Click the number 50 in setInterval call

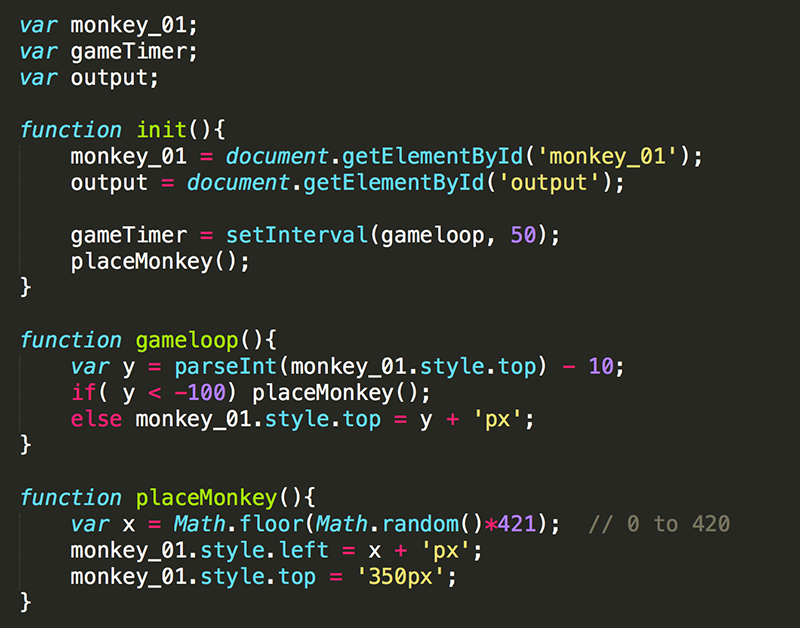coord(522,235)
